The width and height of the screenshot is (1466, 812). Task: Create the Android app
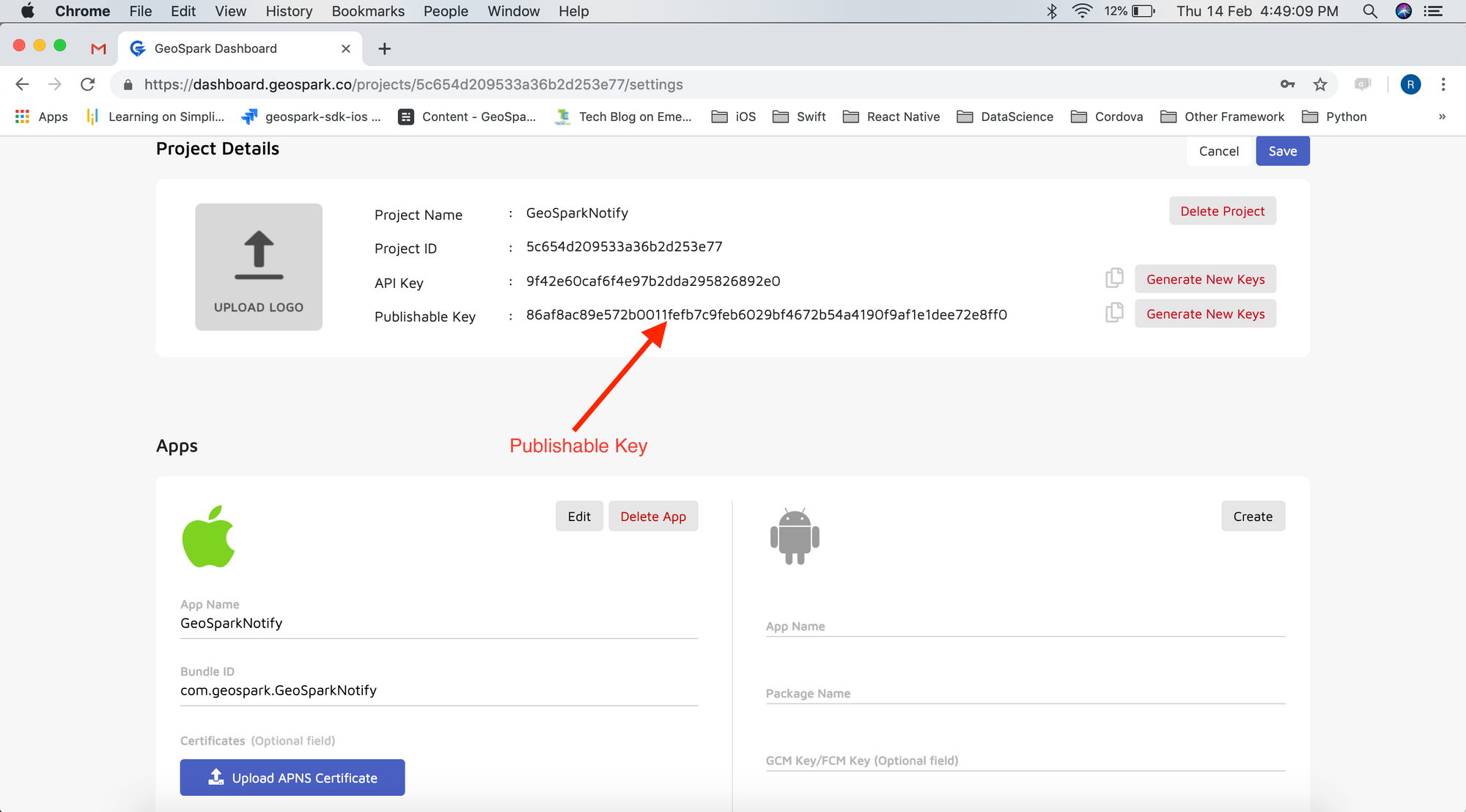point(1253,516)
